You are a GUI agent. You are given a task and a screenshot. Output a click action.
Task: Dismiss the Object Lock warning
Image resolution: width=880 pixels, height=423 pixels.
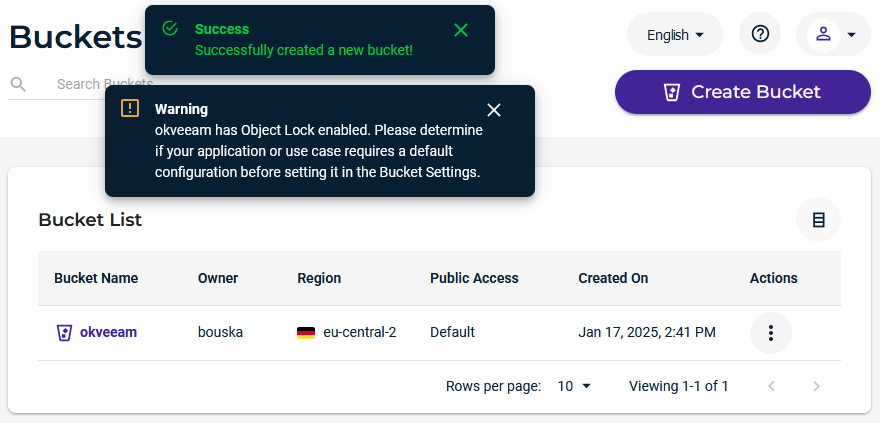point(494,110)
